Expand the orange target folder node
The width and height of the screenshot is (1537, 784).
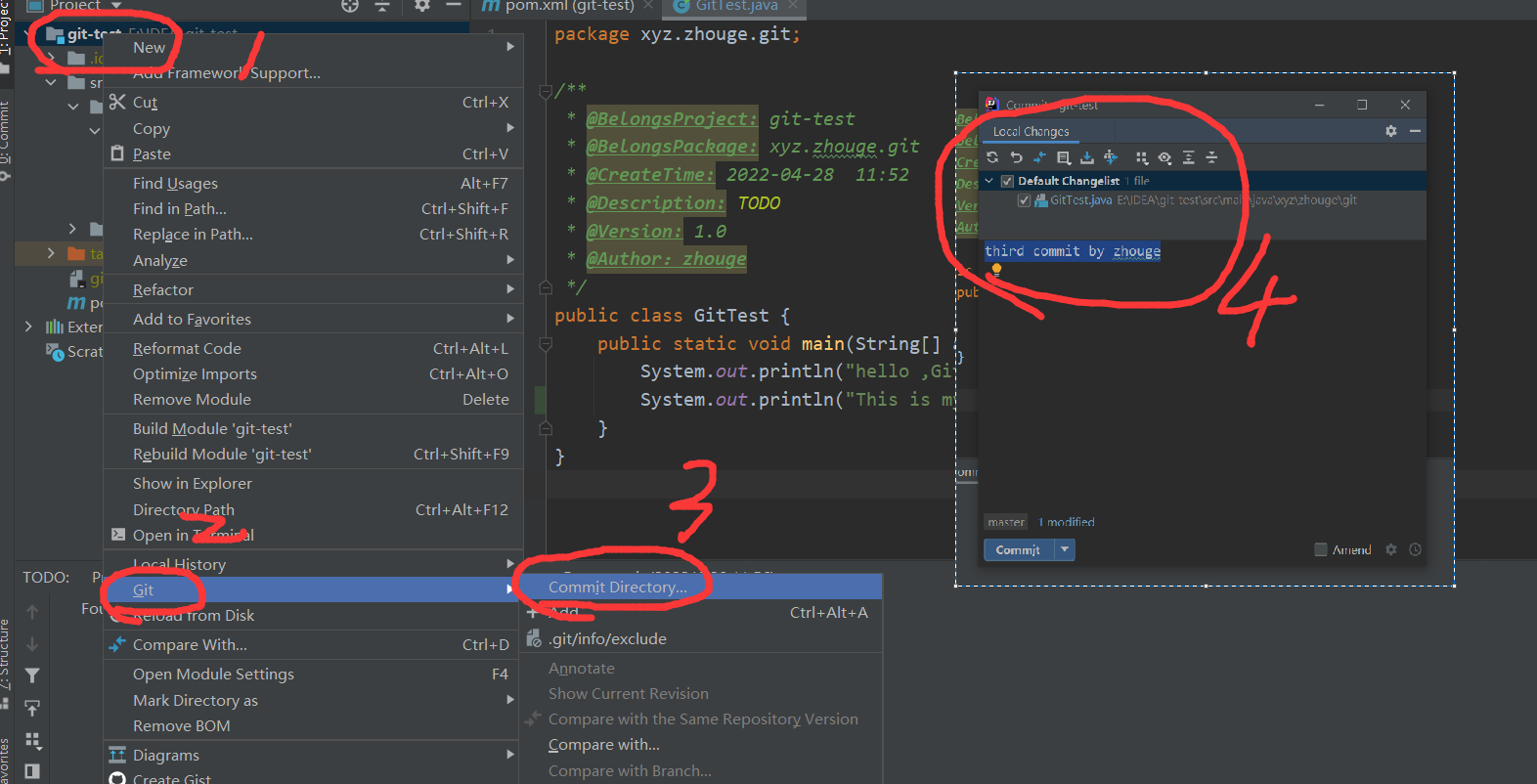point(51,253)
